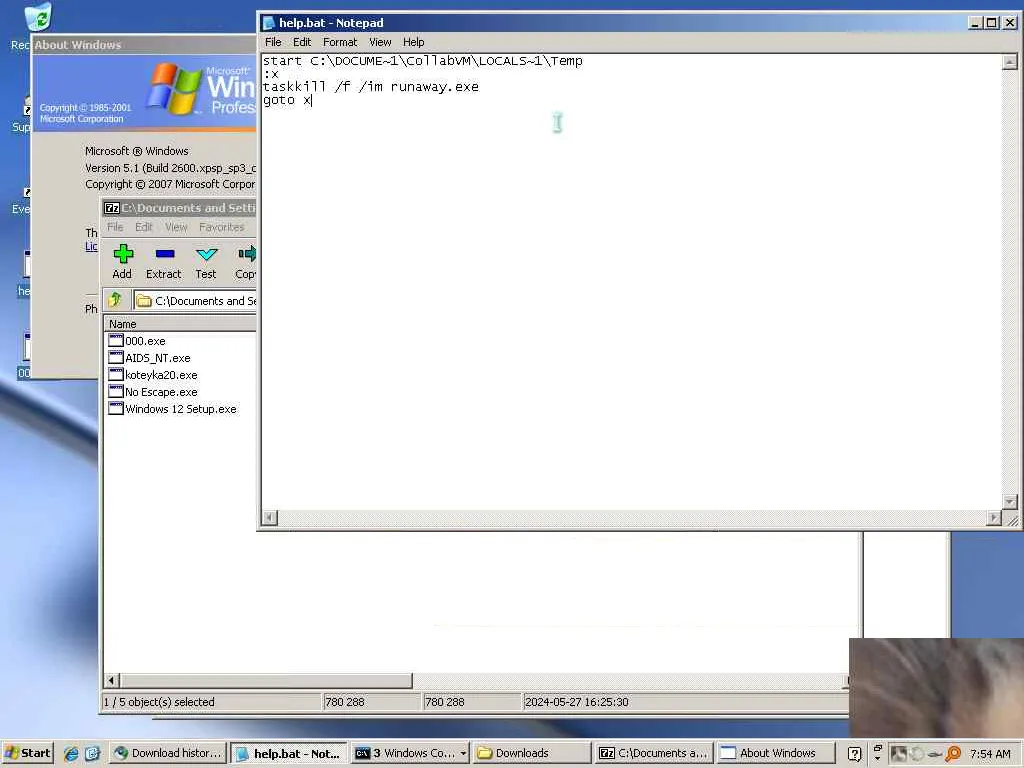
Task: Click Notepad vertical scrollbar down arrow
Action: pos(1010,502)
